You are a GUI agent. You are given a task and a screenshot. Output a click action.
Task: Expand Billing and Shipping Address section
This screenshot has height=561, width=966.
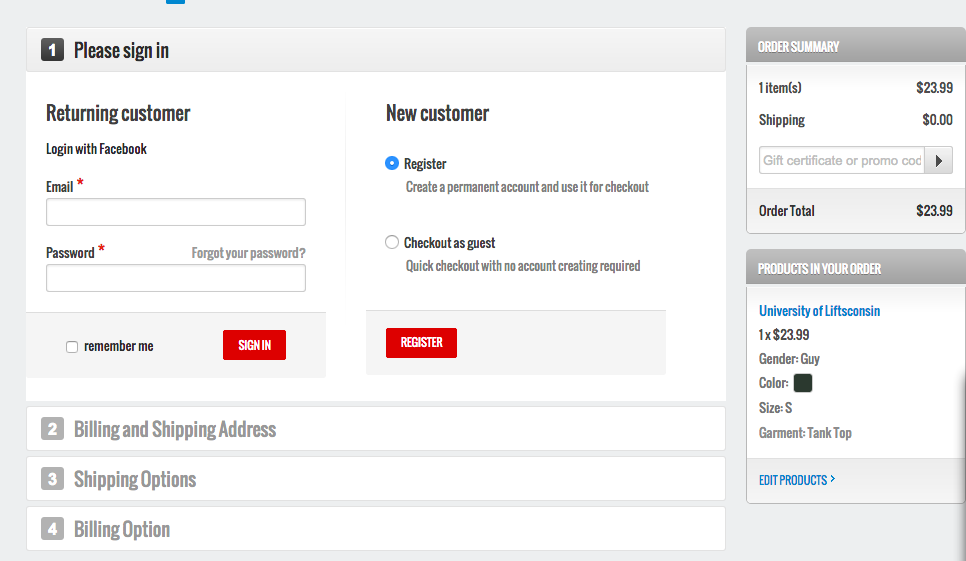[x=376, y=429]
